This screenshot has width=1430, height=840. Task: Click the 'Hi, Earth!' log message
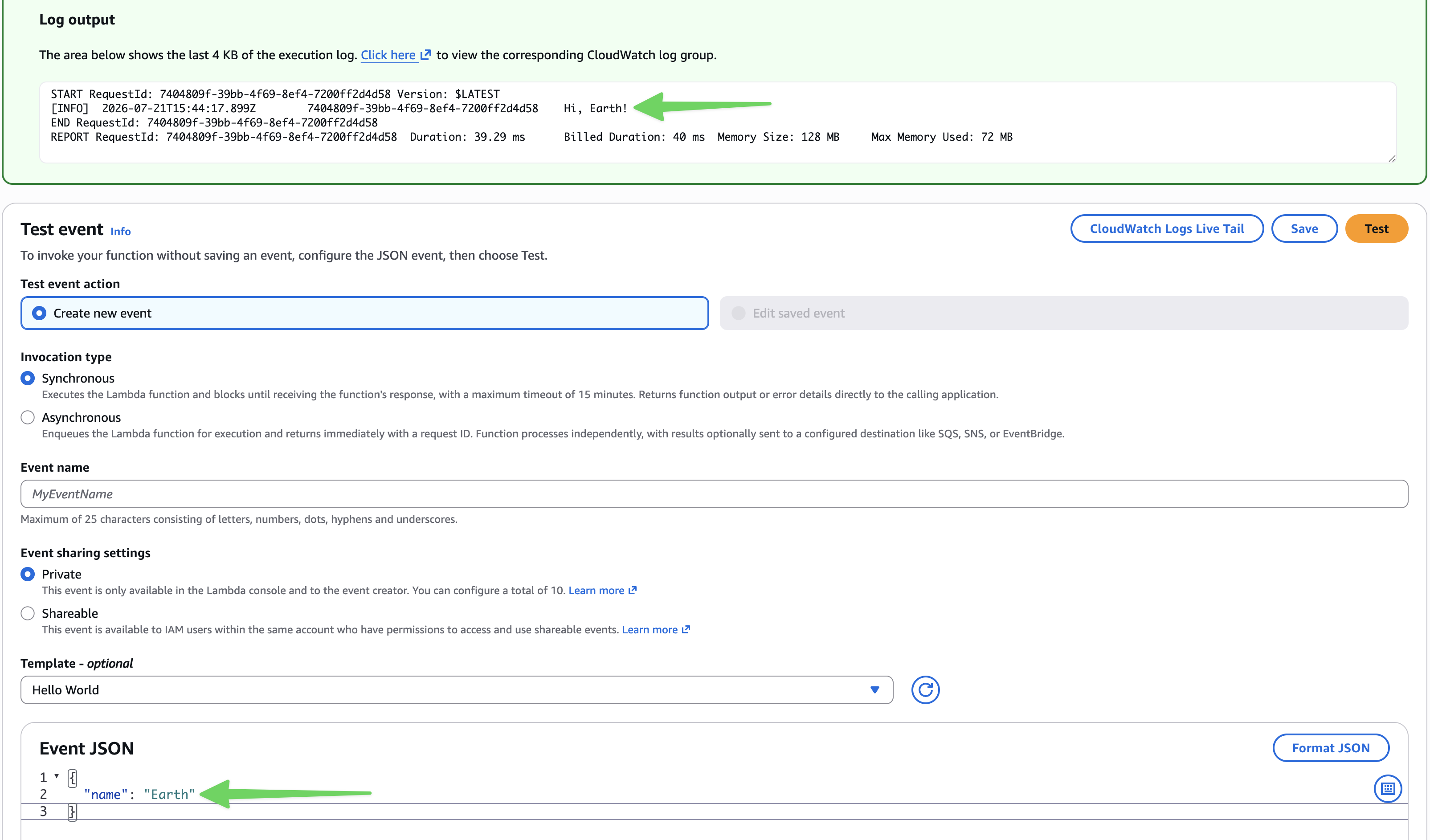pos(595,108)
